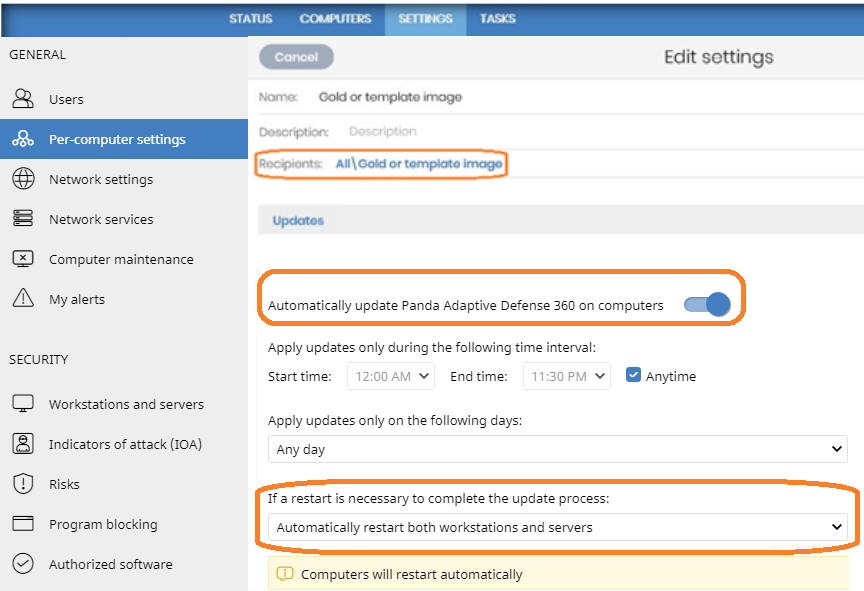Switch to the COMPUTERS tab
This screenshot has width=864, height=591.
point(336,19)
